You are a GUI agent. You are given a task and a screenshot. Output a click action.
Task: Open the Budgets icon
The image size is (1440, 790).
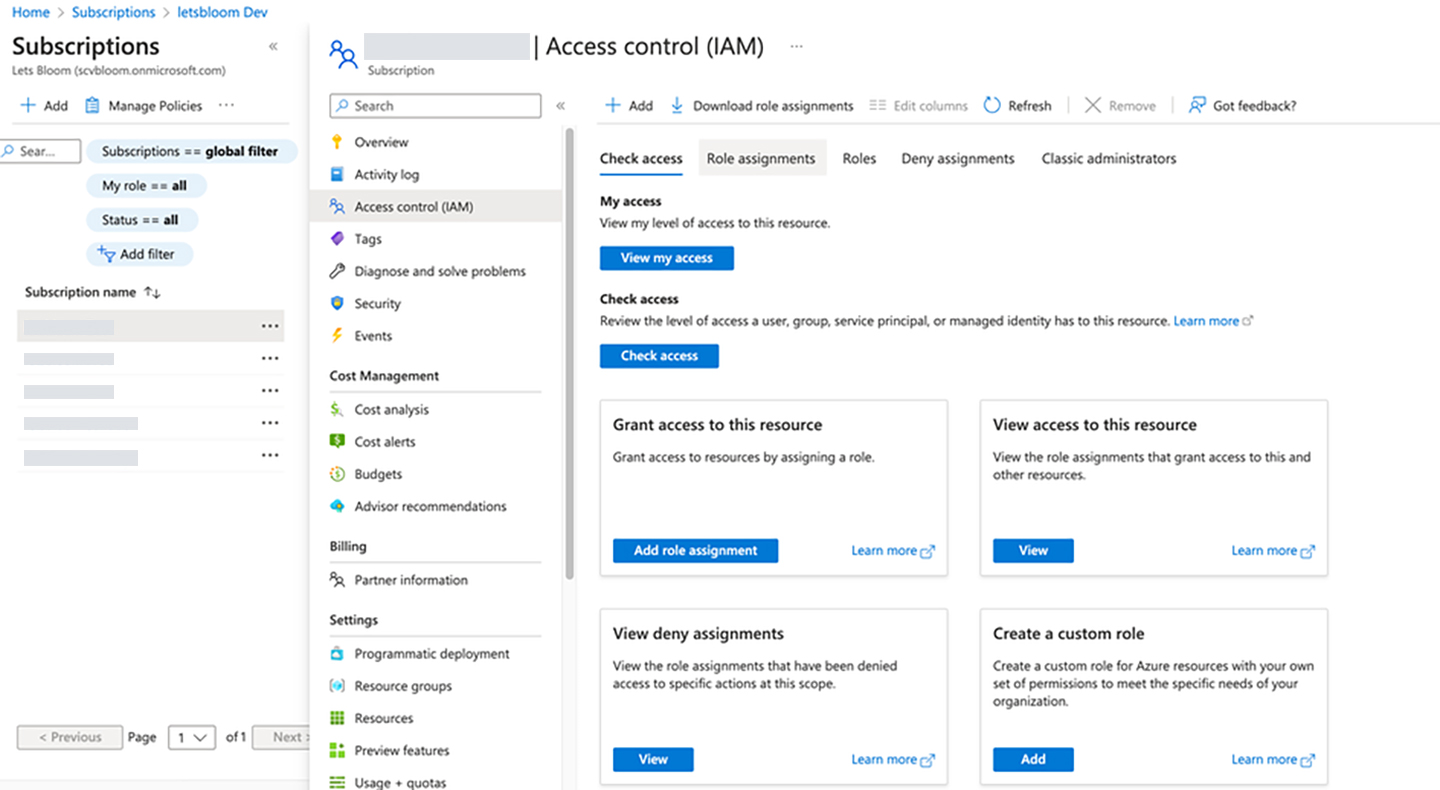tap(337, 474)
